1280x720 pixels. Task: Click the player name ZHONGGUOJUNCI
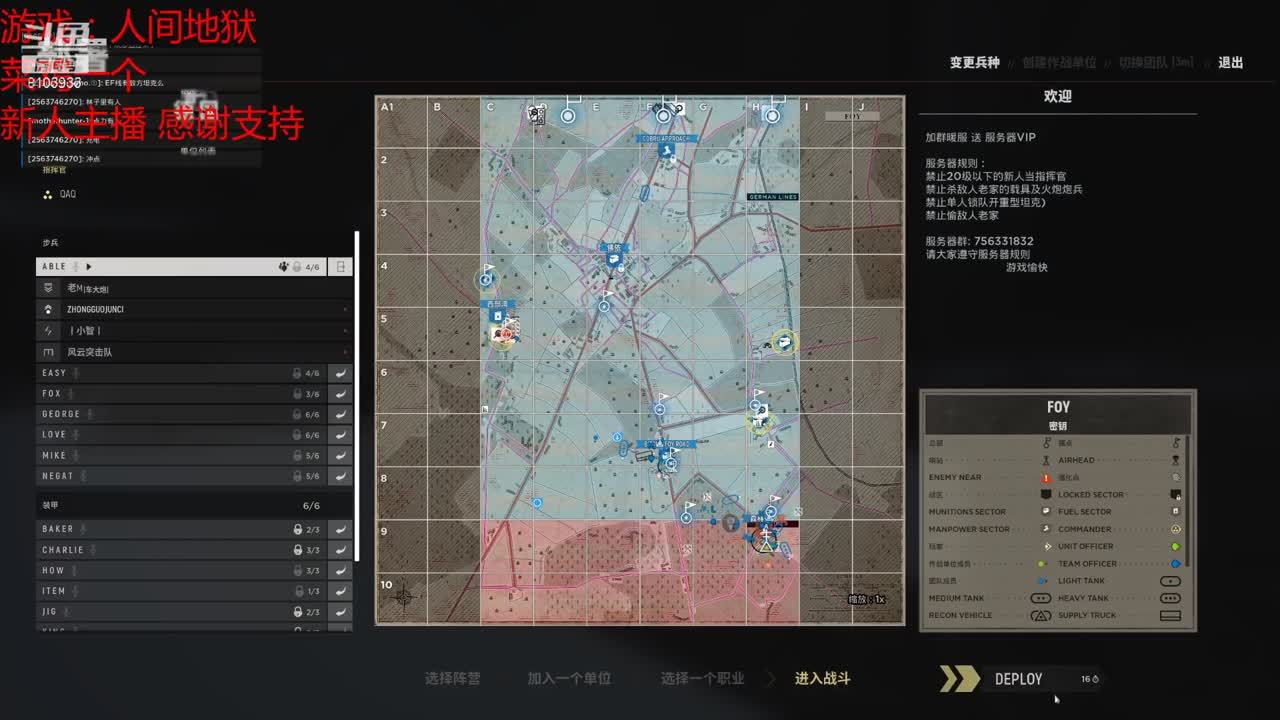click(x=95, y=309)
